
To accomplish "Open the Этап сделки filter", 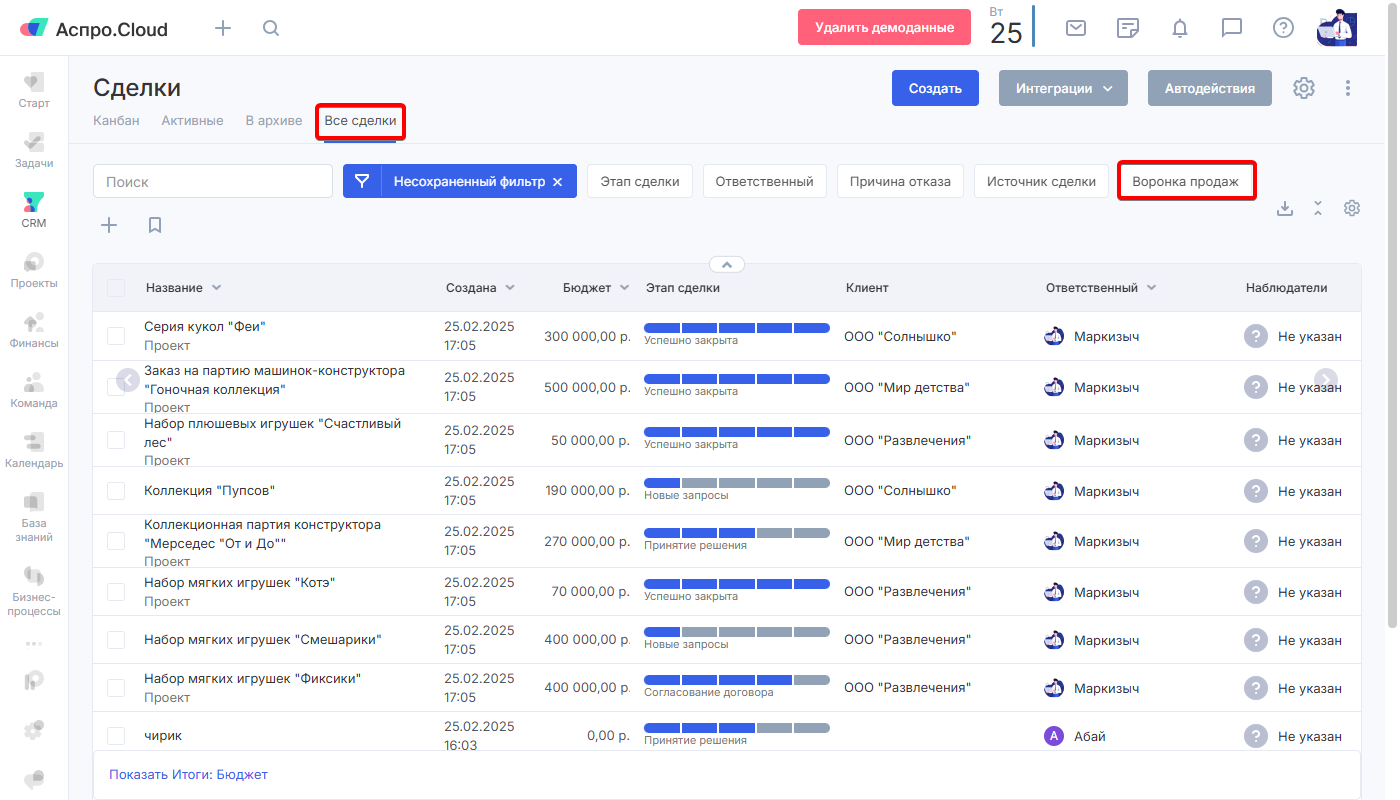I will coord(639,181).
